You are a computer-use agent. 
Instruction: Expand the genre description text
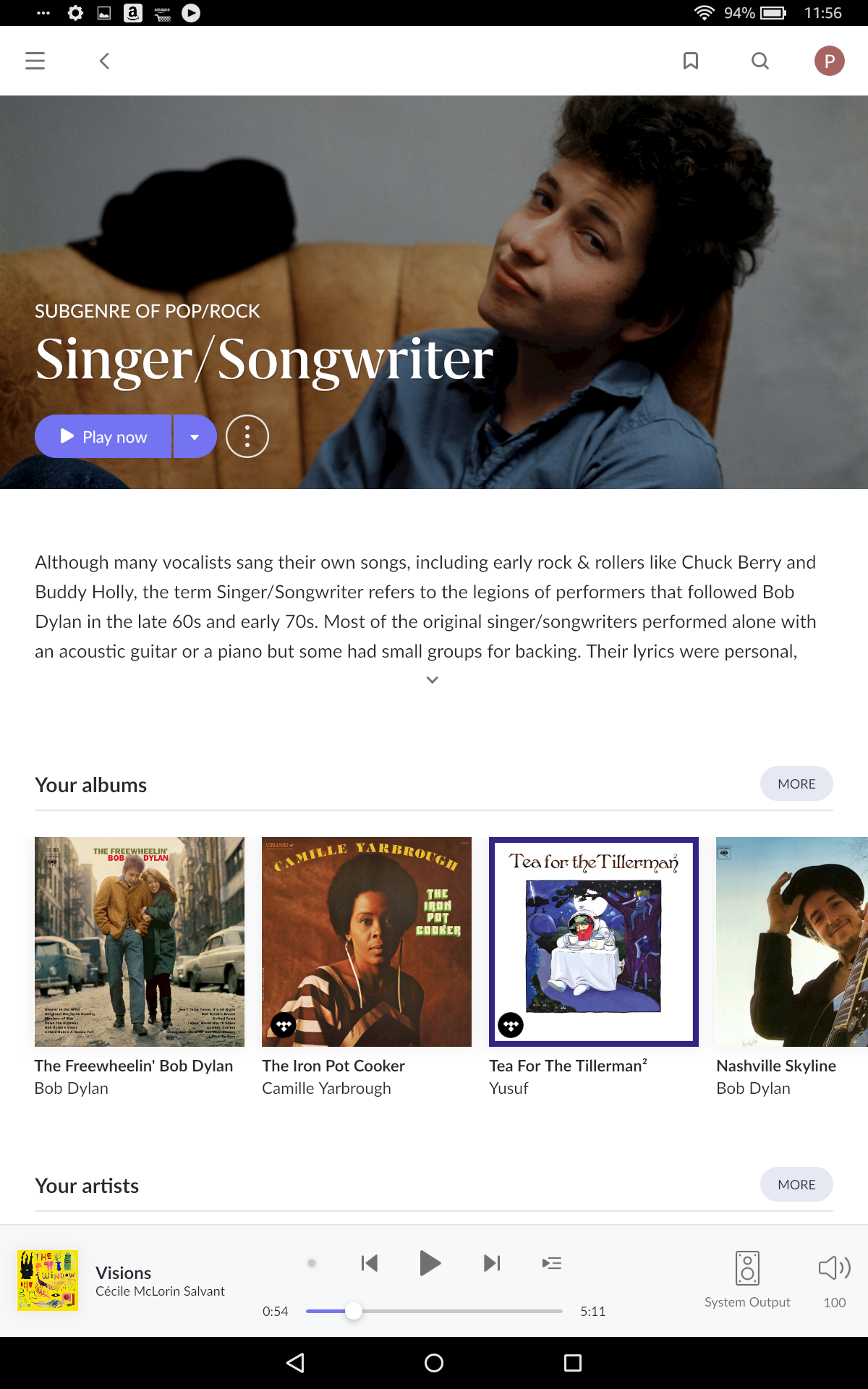point(433,680)
